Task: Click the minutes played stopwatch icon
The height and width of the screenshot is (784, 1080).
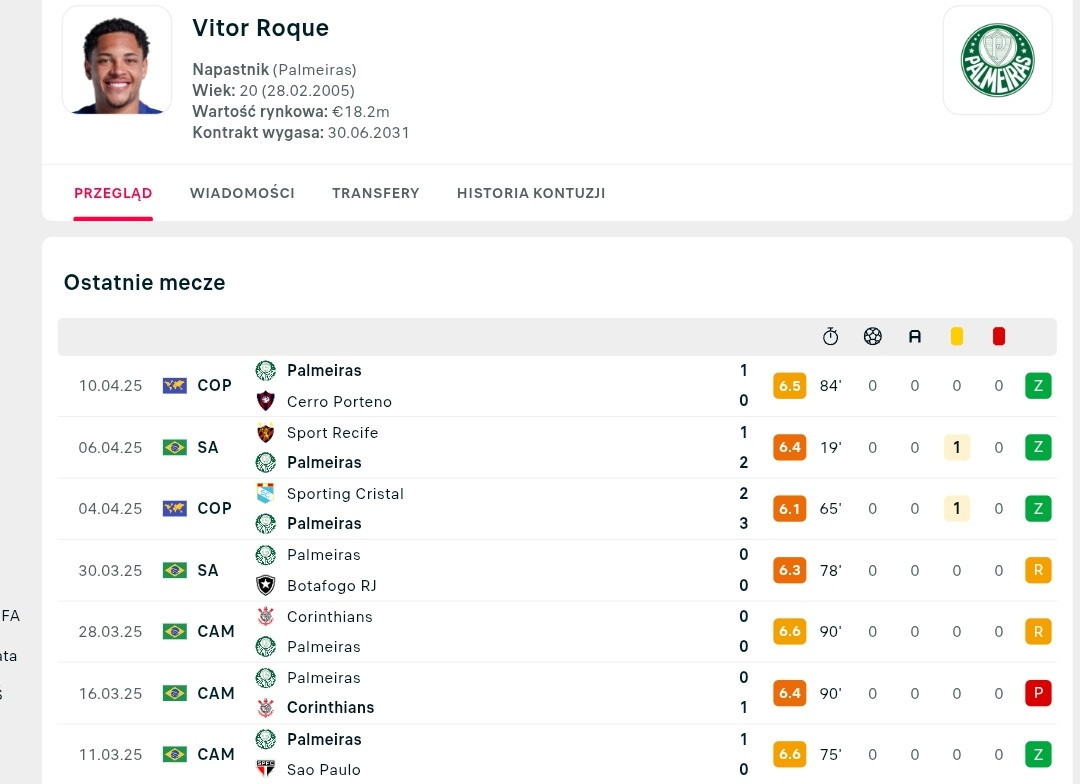Action: tap(831, 336)
